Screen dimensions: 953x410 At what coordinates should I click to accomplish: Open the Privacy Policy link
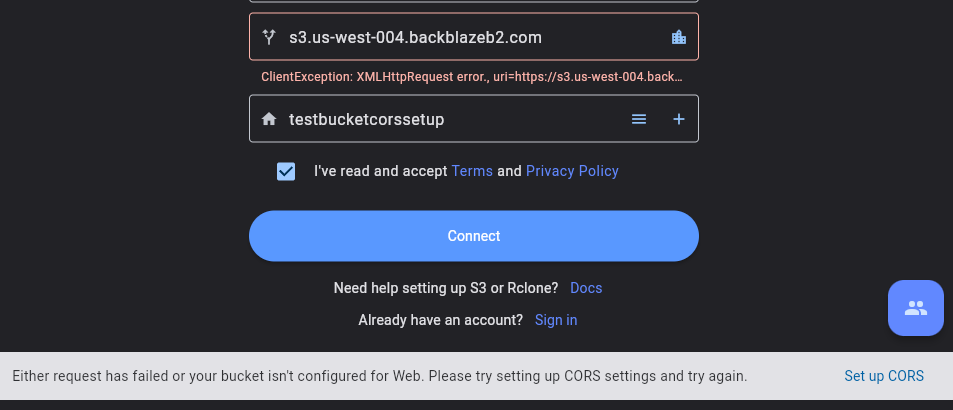(572, 171)
